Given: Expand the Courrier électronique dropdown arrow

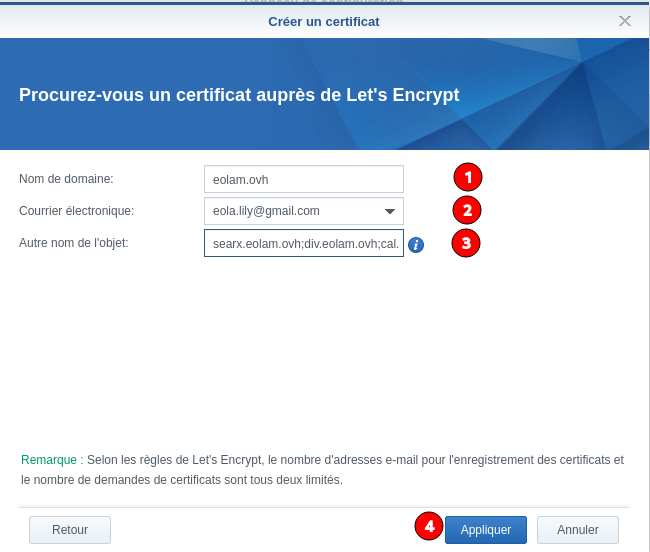Looking at the screenshot, I should 390,211.
